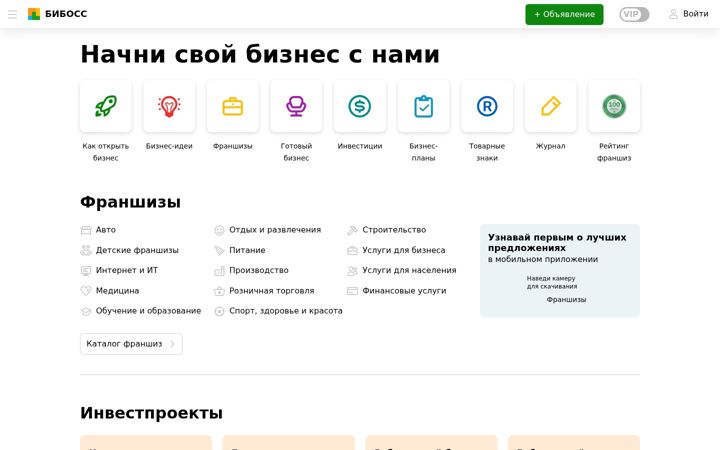Click the monitor icon beside Интернет и ИТ
720x450 pixels.
click(x=86, y=270)
